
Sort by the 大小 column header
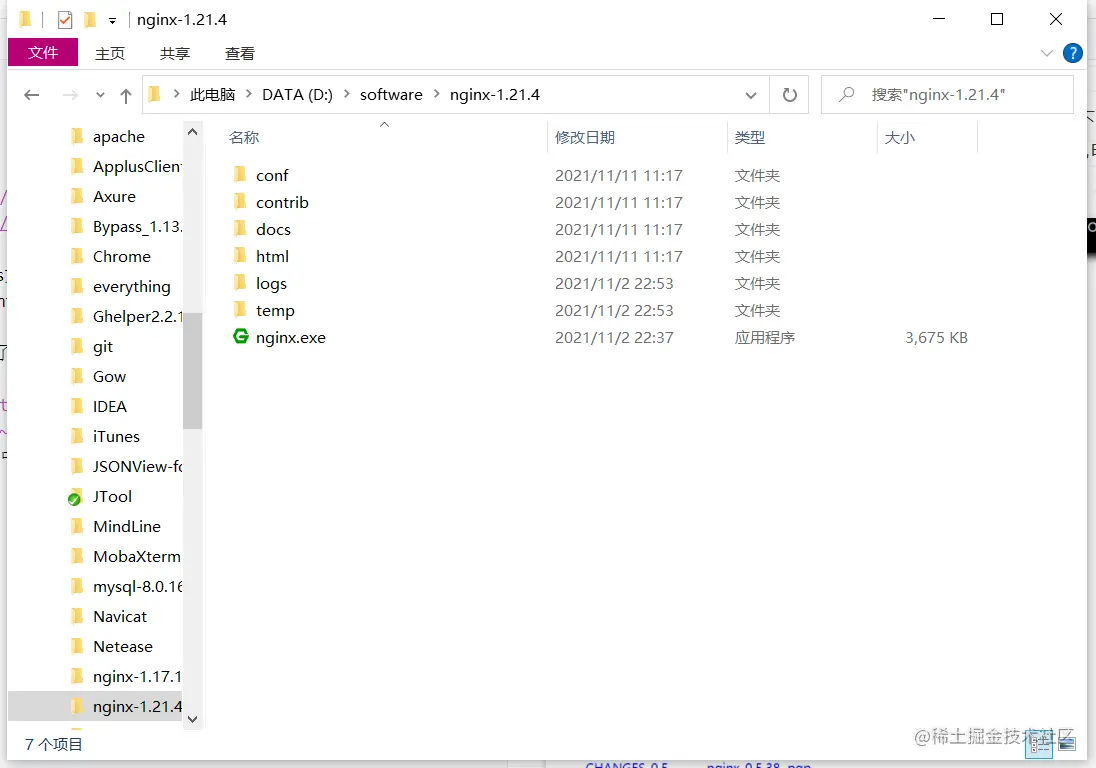click(900, 138)
